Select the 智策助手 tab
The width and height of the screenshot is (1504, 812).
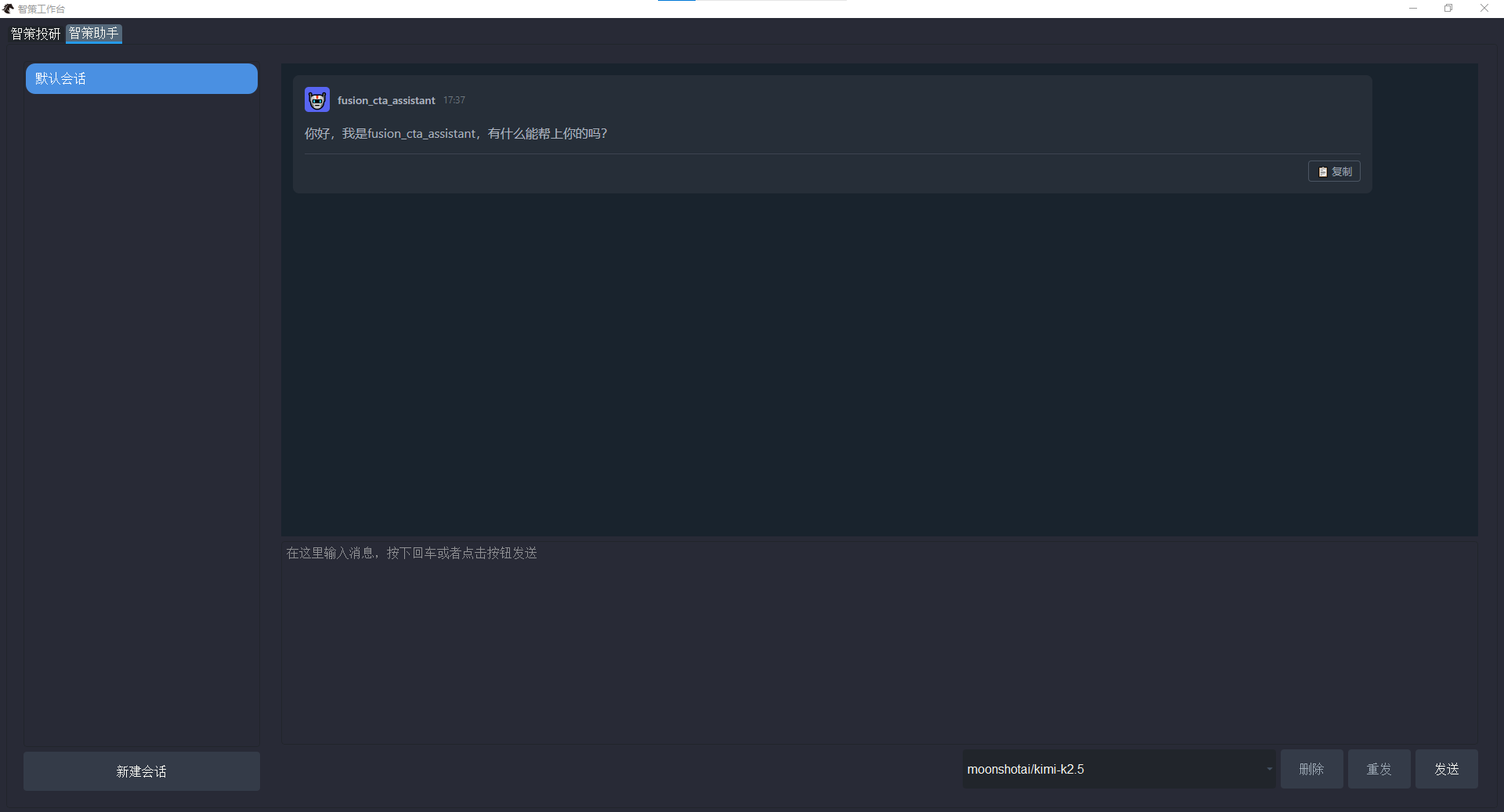94,34
